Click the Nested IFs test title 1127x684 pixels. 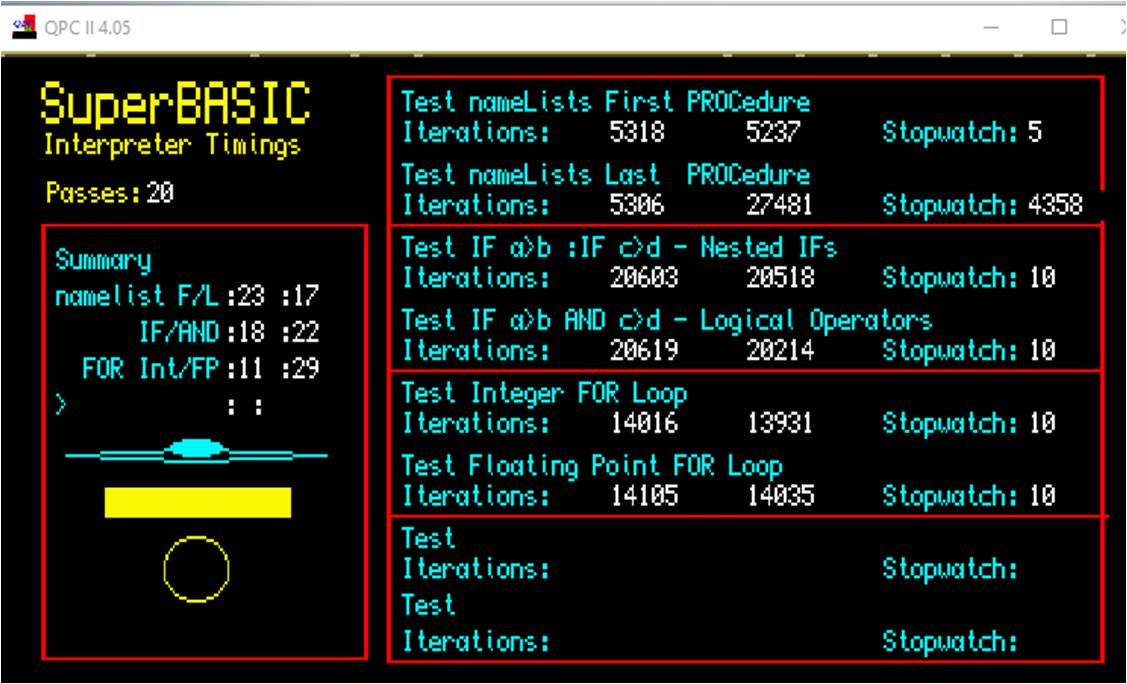coord(619,248)
